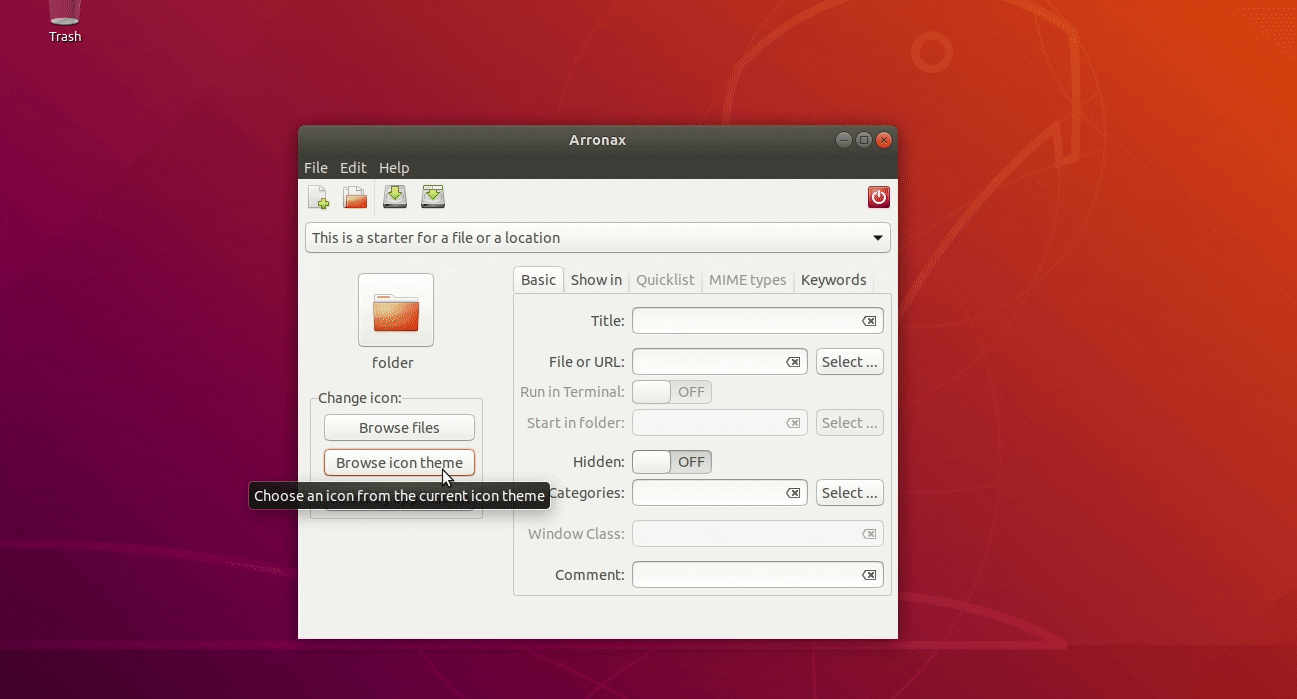Image resolution: width=1297 pixels, height=699 pixels.
Task: Clear the Title field using its clear icon
Action: point(869,321)
